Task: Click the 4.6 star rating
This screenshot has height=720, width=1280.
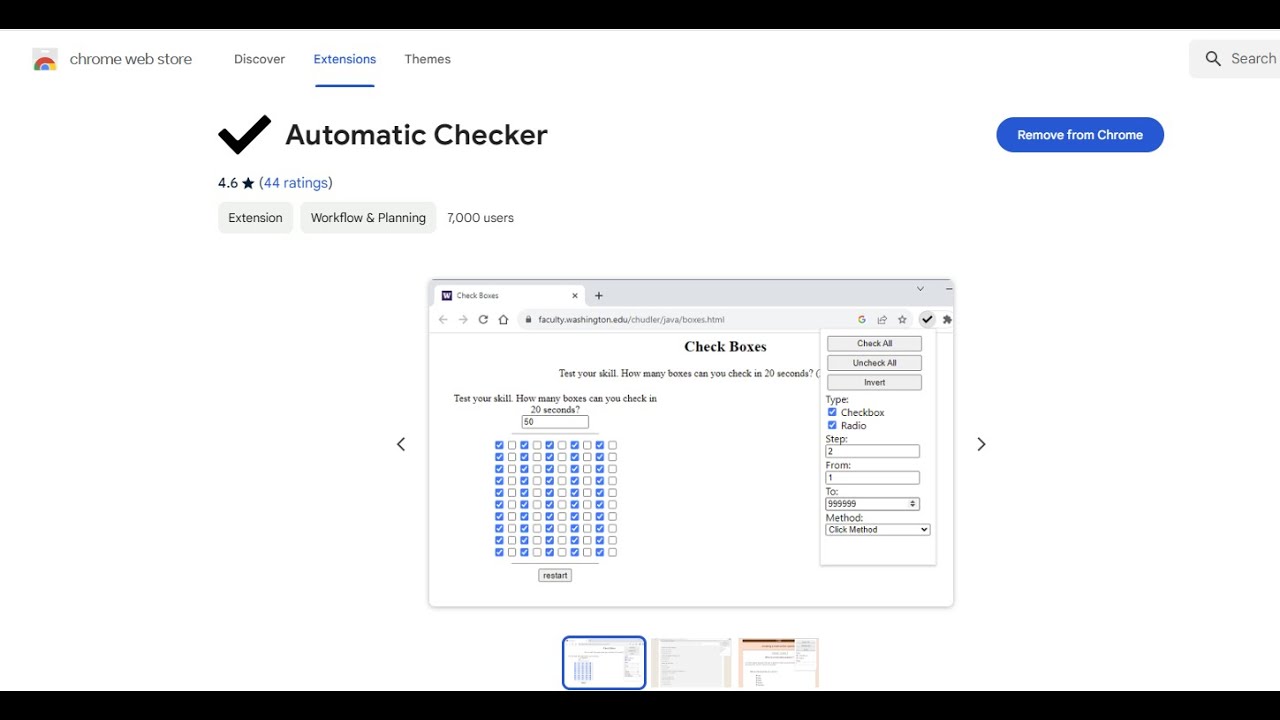Action: 237,183
